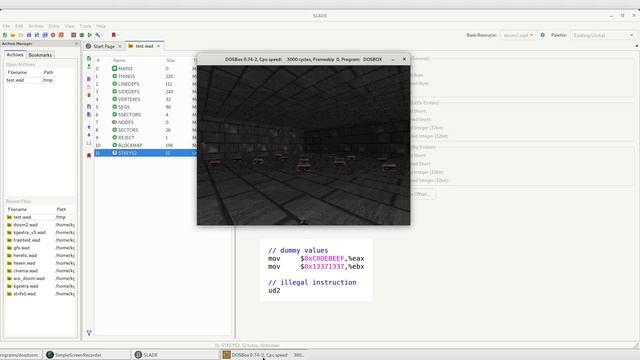Click the Close All archives icon

[x=61, y=35]
